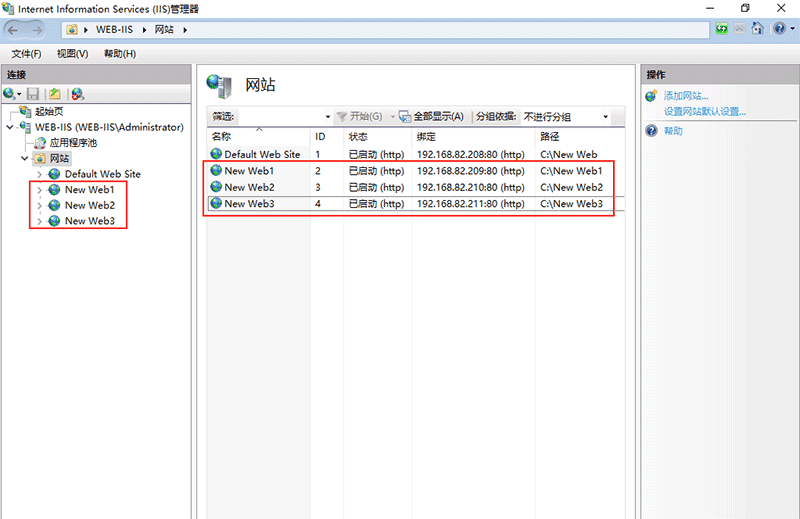Collapse the WEB-IIS server node

[10, 127]
